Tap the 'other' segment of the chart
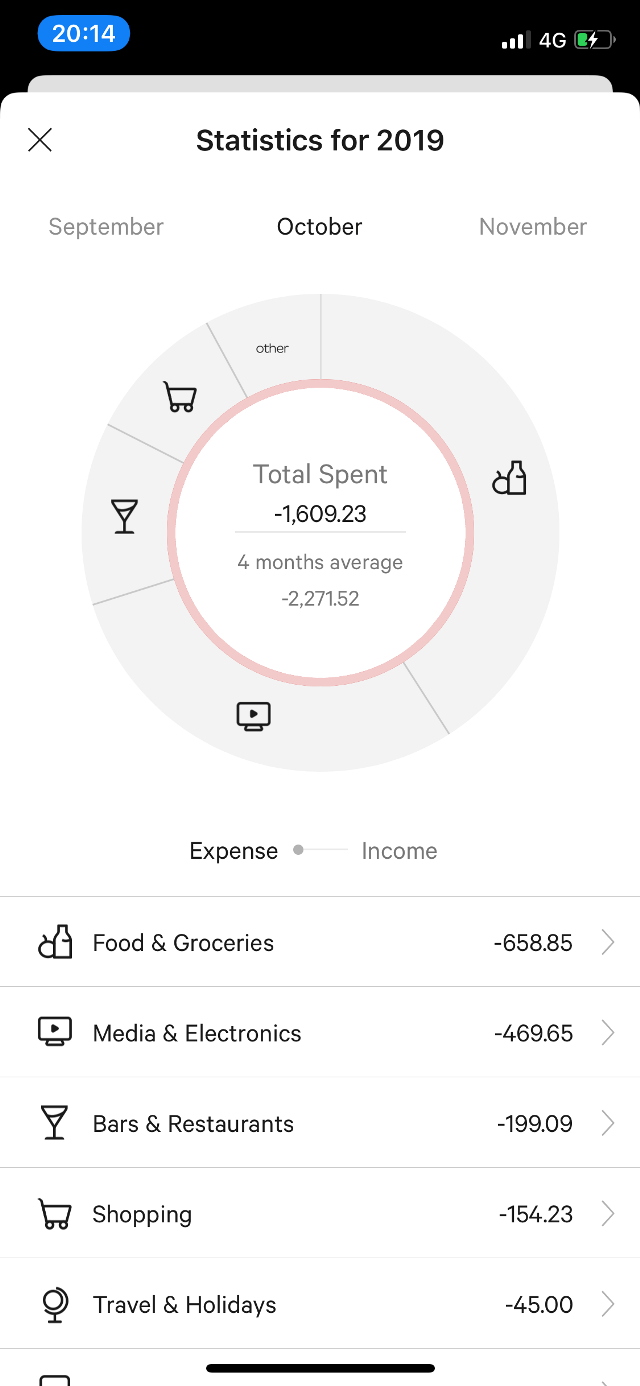Screen dimensions: 640x1386 (x=272, y=349)
